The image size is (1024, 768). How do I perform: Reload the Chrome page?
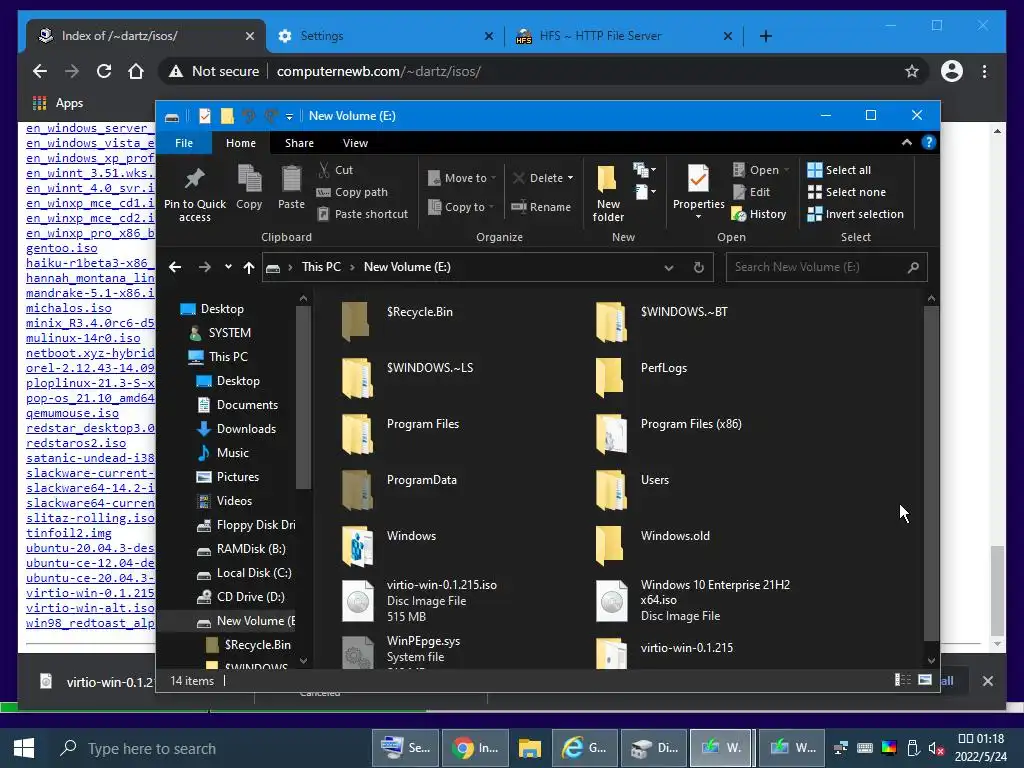coord(104,71)
